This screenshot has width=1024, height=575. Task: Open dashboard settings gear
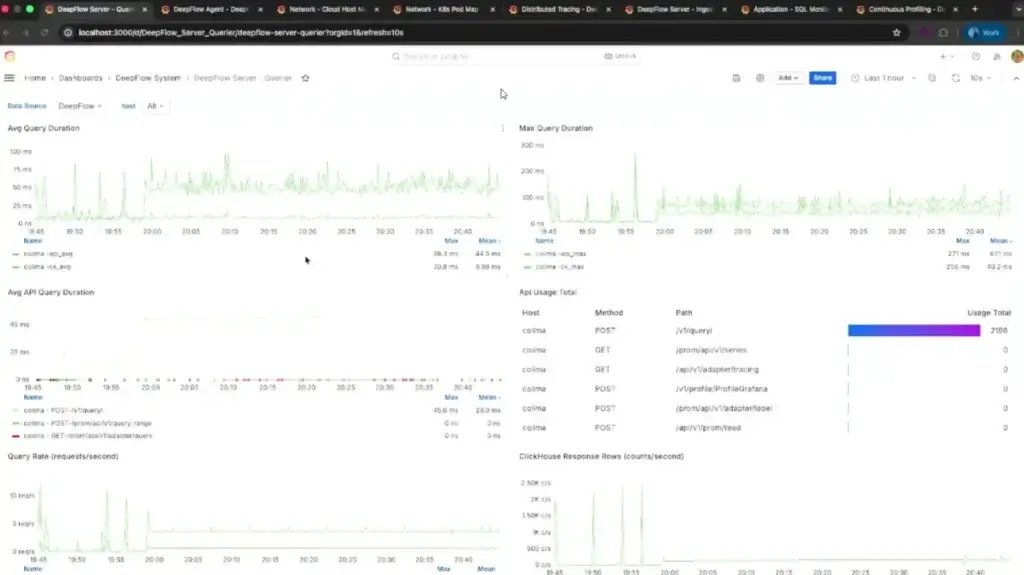[760, 78]
